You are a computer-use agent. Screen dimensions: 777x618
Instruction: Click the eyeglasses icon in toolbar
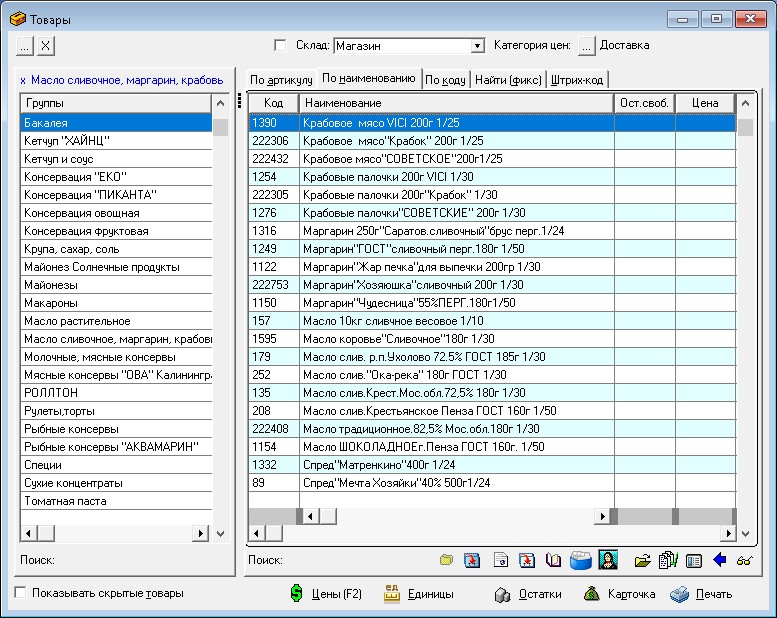tap(745, 560)
